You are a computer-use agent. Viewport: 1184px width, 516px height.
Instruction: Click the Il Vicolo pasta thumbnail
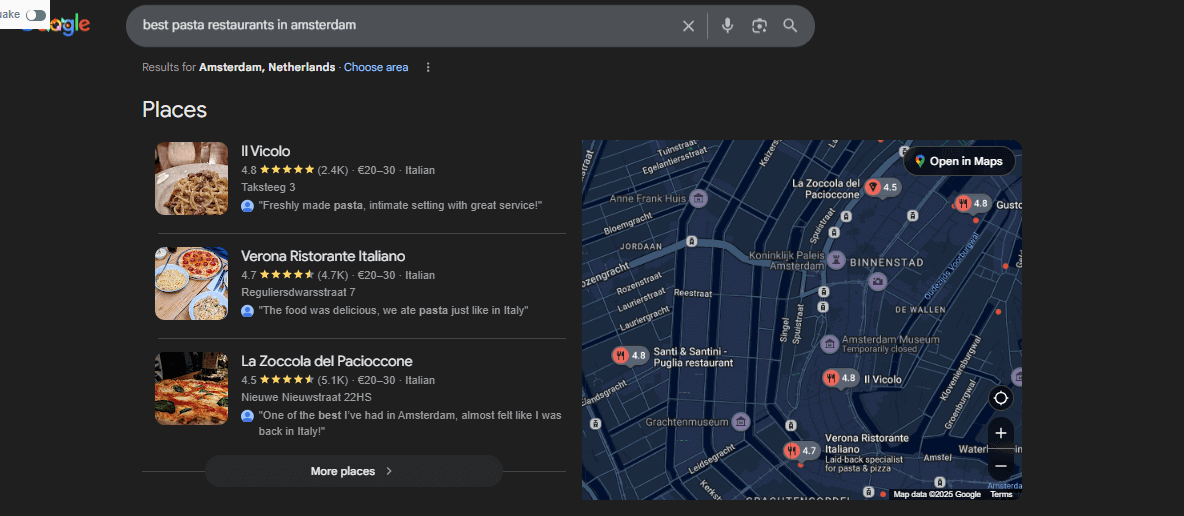[191, 178]
